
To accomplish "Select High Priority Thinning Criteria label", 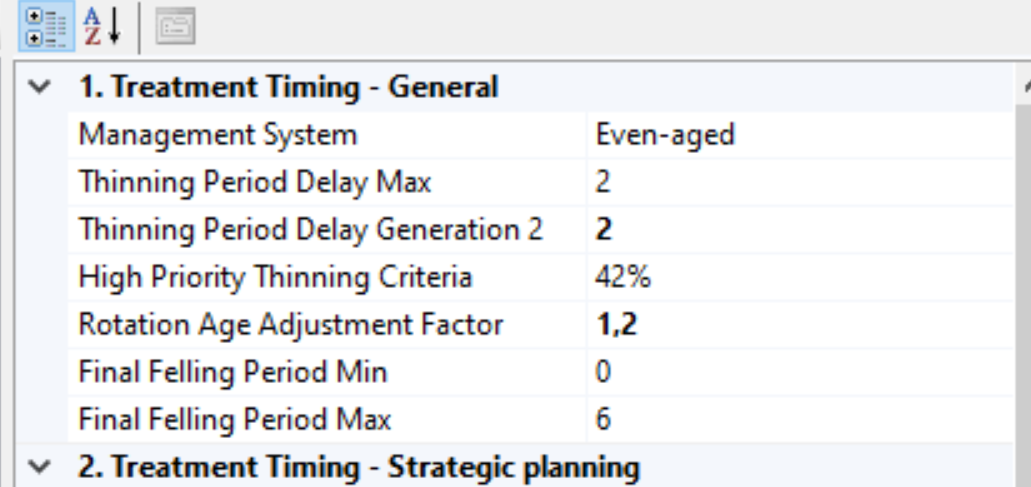I will 275,277.
